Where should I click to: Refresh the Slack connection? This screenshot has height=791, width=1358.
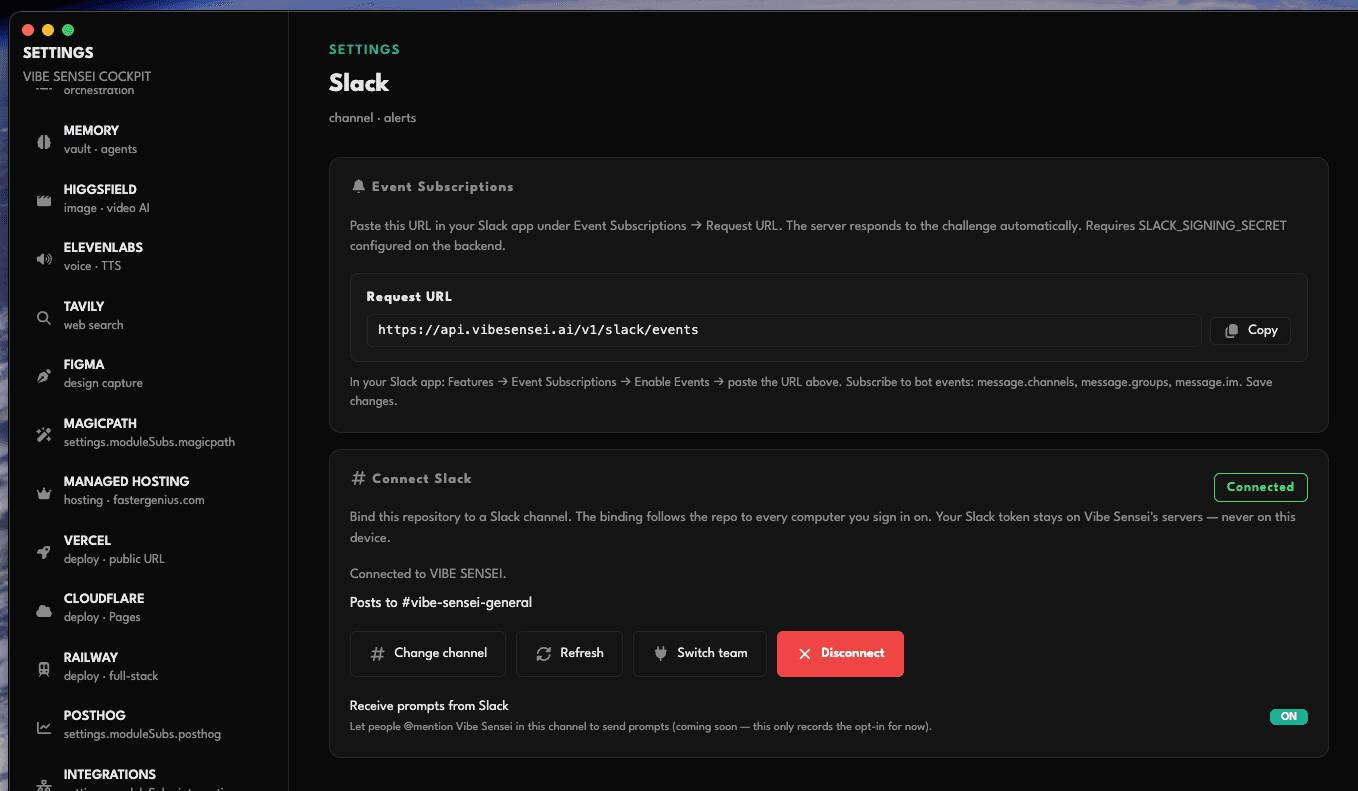569,654
